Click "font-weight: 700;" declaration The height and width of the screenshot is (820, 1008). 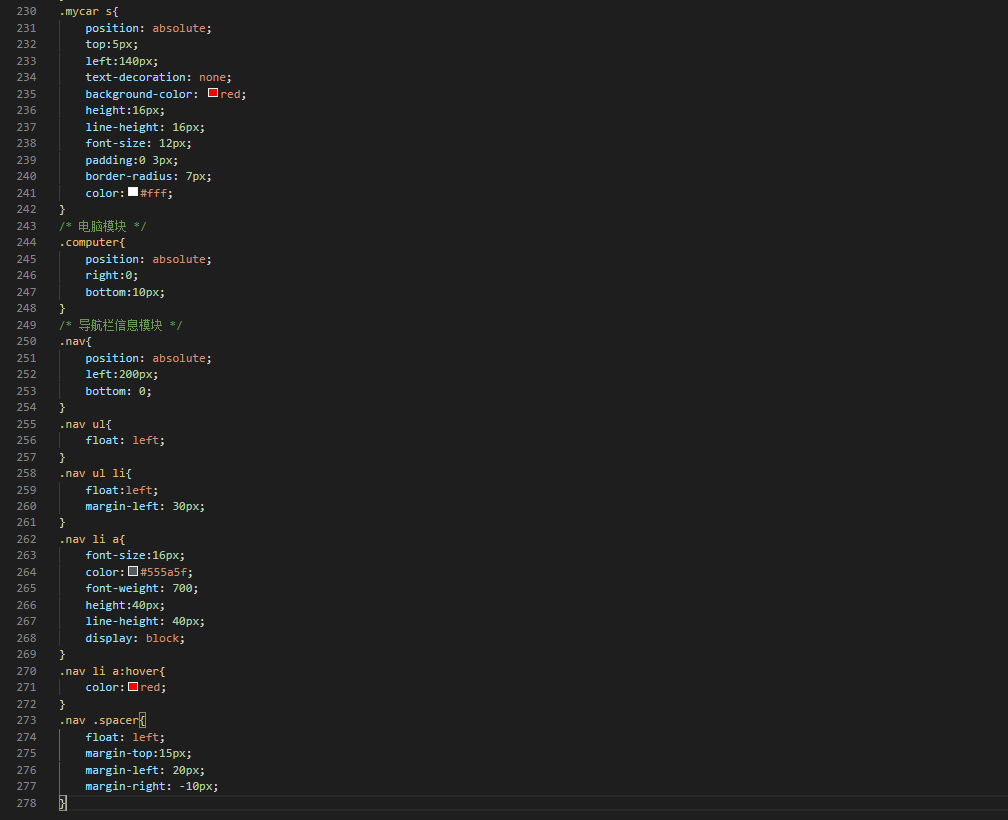[142, 588]
